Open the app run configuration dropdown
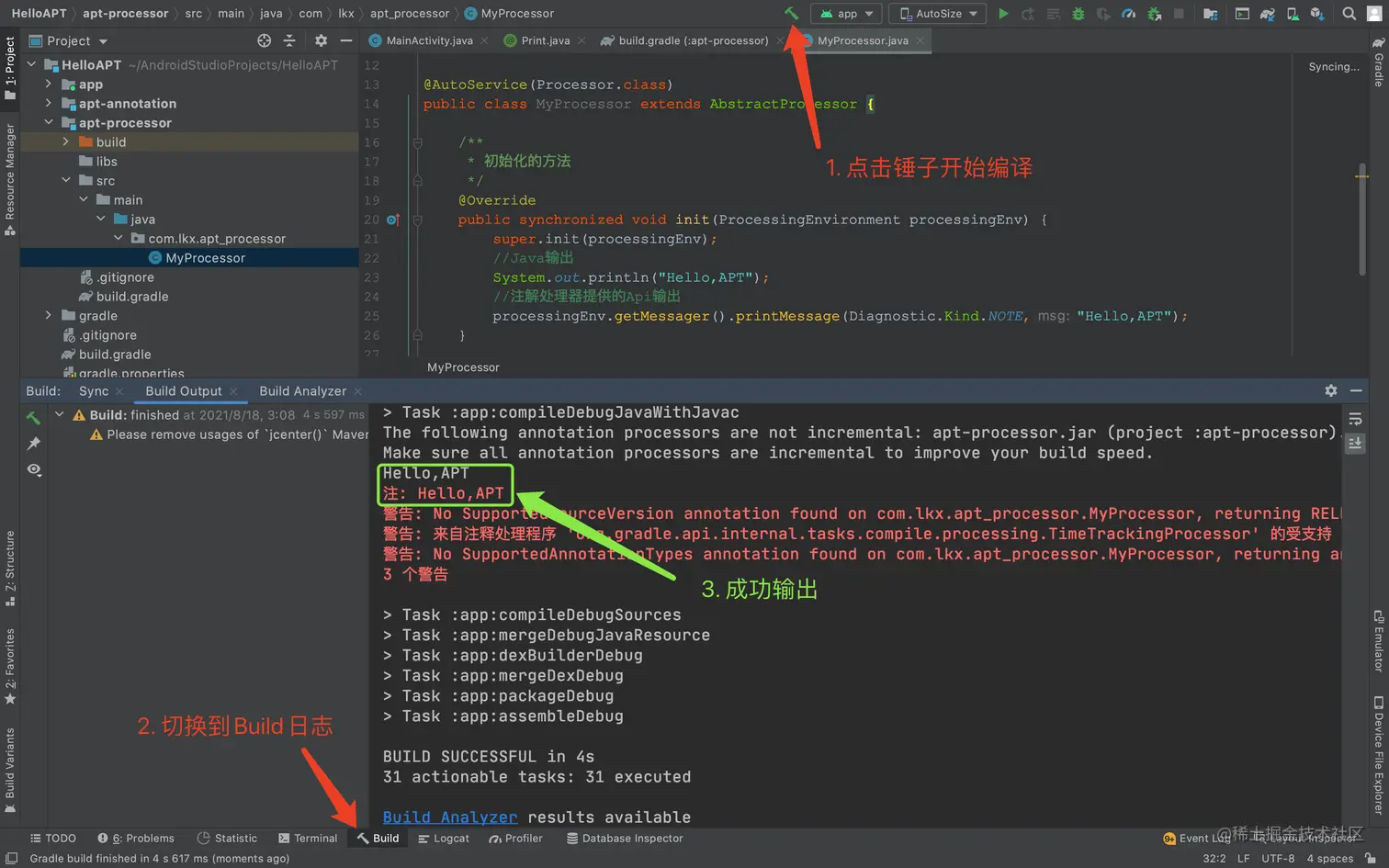Screen dimensions: 1389x868 click(x=846, y=14)
